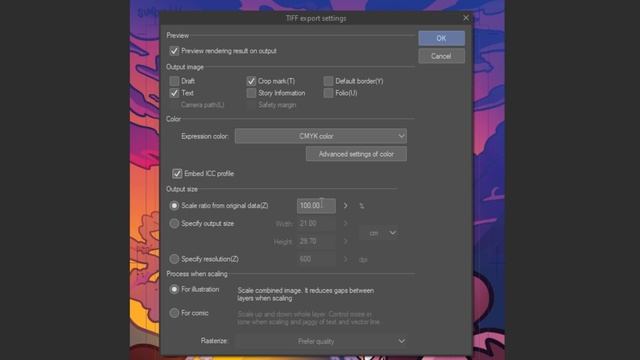This screenshot has width=640, height=360.
Task: Cancel the TIFF export dialog
Action: (x=441, y=56)
